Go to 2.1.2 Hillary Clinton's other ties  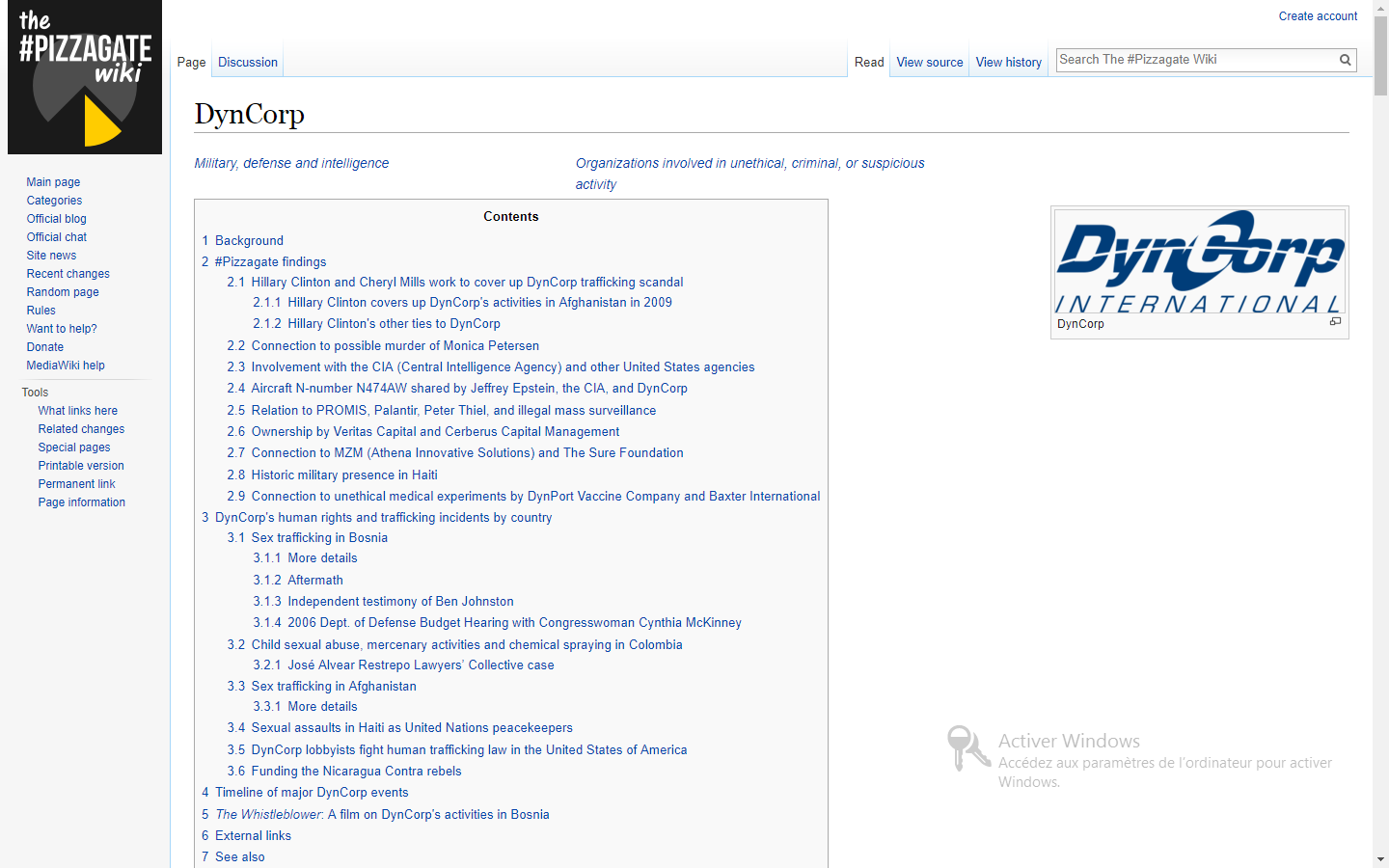pos(376,324)
